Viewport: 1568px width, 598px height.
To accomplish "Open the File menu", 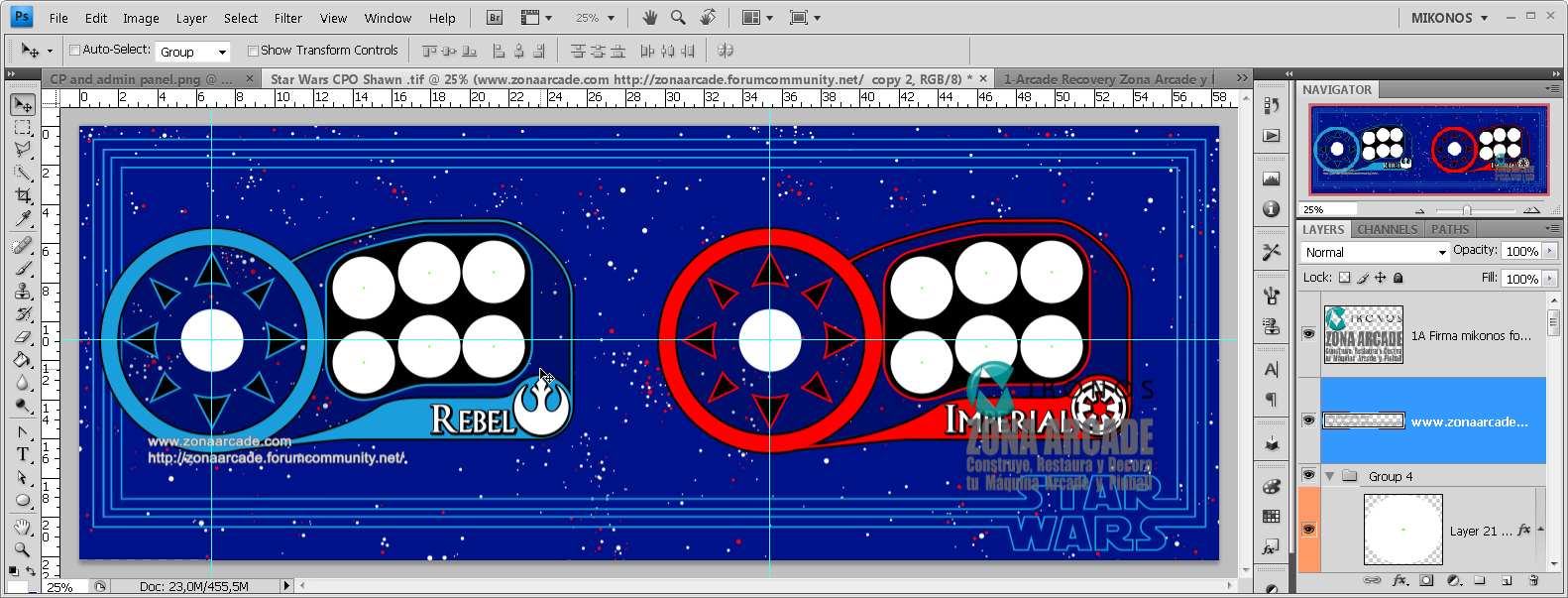I will click(58, 18).
